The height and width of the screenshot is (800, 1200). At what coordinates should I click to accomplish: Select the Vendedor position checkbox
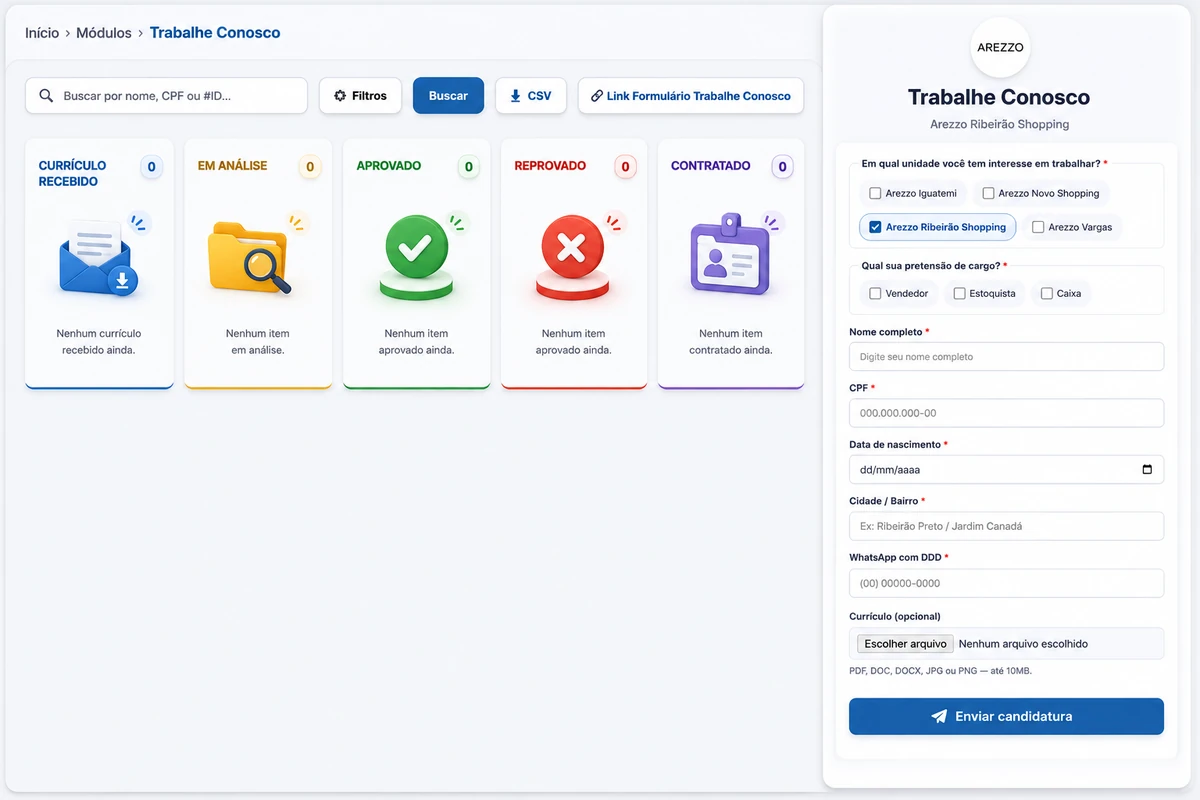pyautogui.click(x=875, y=294)
